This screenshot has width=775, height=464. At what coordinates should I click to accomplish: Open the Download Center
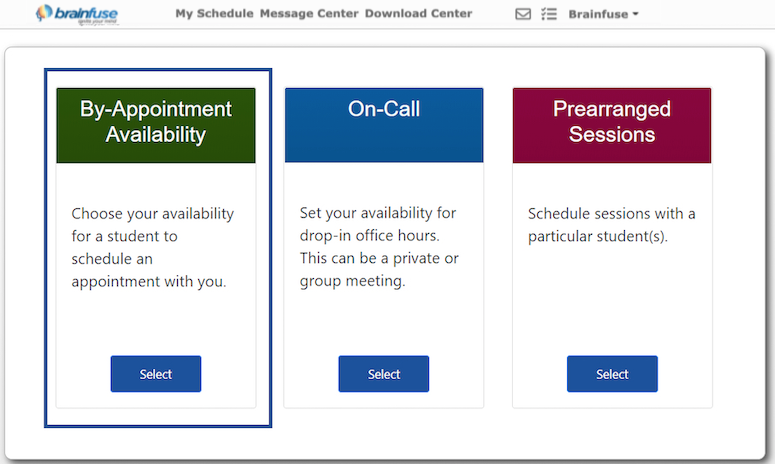pyautogui.click(x=418, y=14)
